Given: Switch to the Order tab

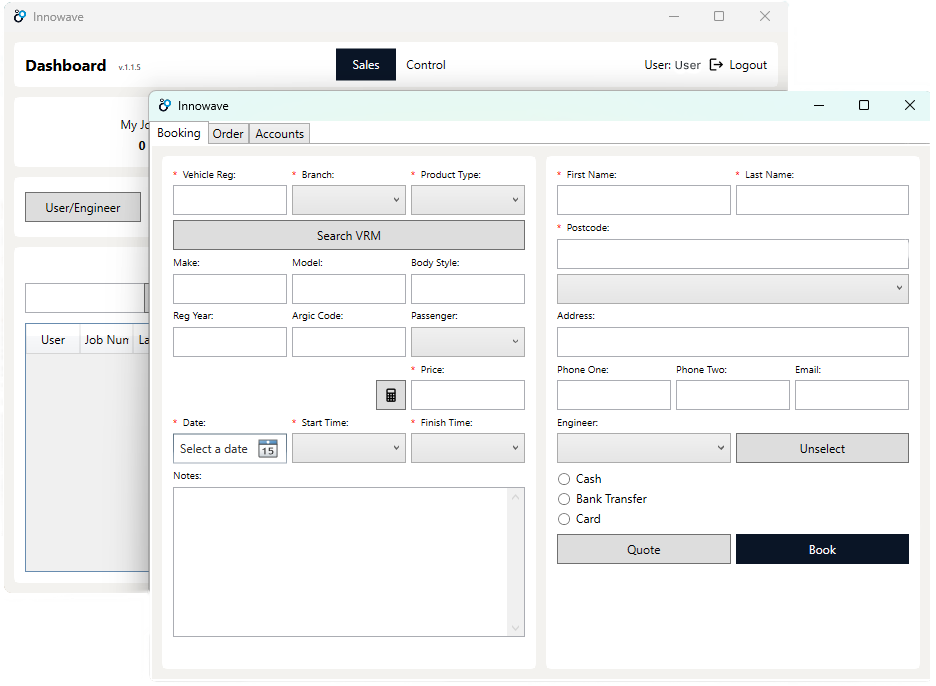Looking at the screenshot, I should click(228, 133).
